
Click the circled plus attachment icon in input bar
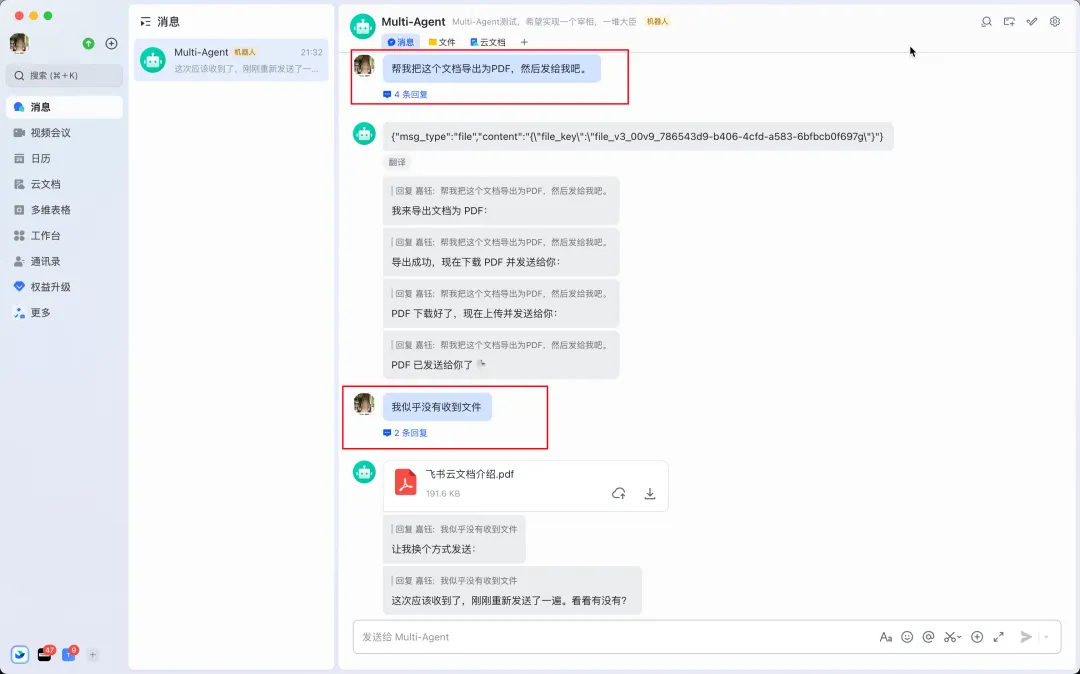point(977,638)
